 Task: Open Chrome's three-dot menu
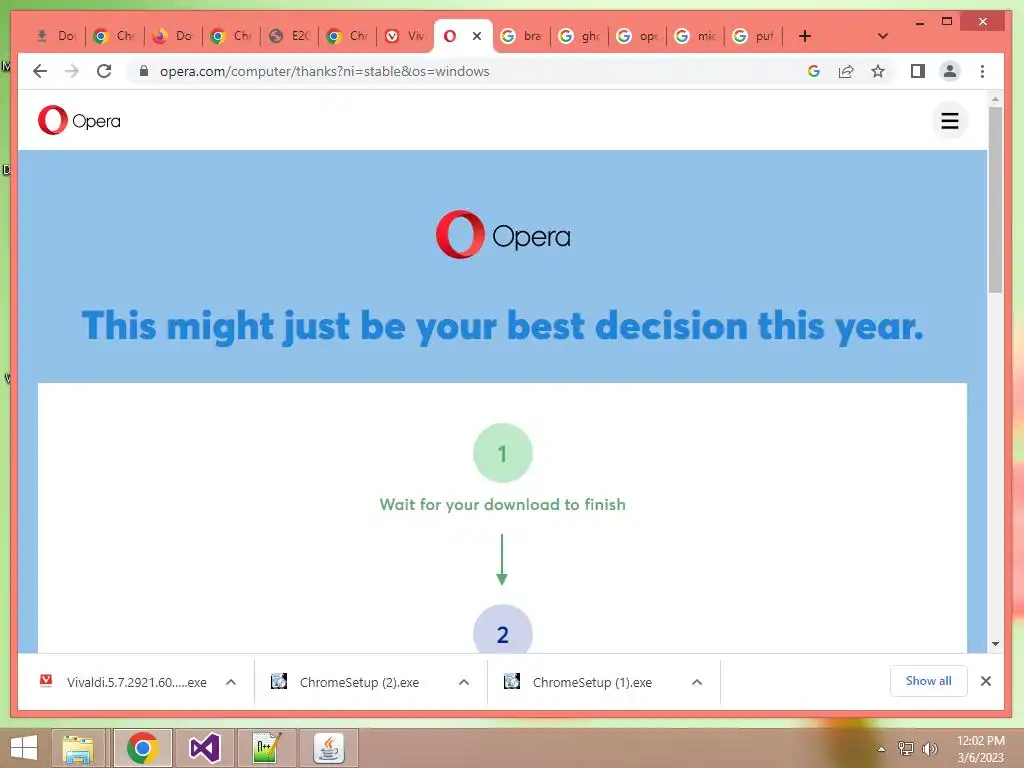pyautogui.click(x=982, y=71)
